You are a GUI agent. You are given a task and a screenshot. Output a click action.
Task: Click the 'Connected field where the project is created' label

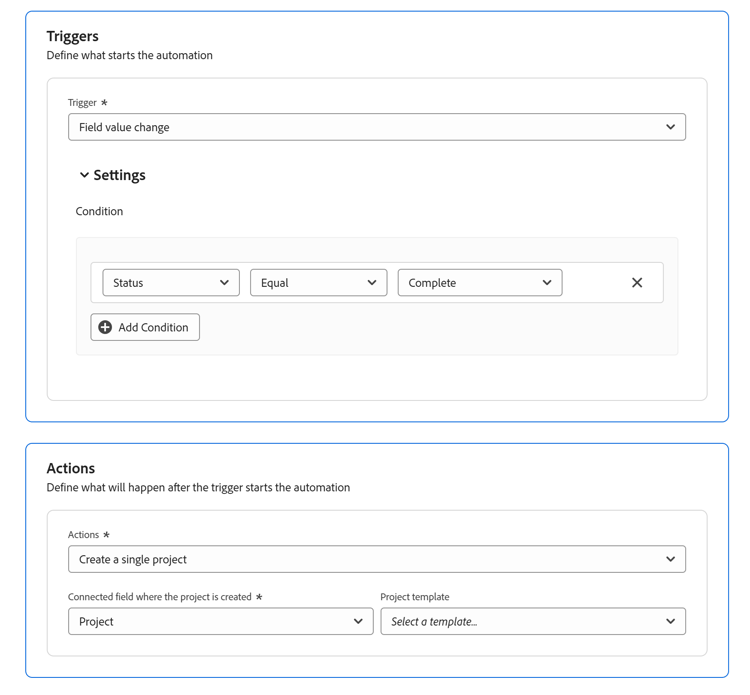click(x=159, y=597)
